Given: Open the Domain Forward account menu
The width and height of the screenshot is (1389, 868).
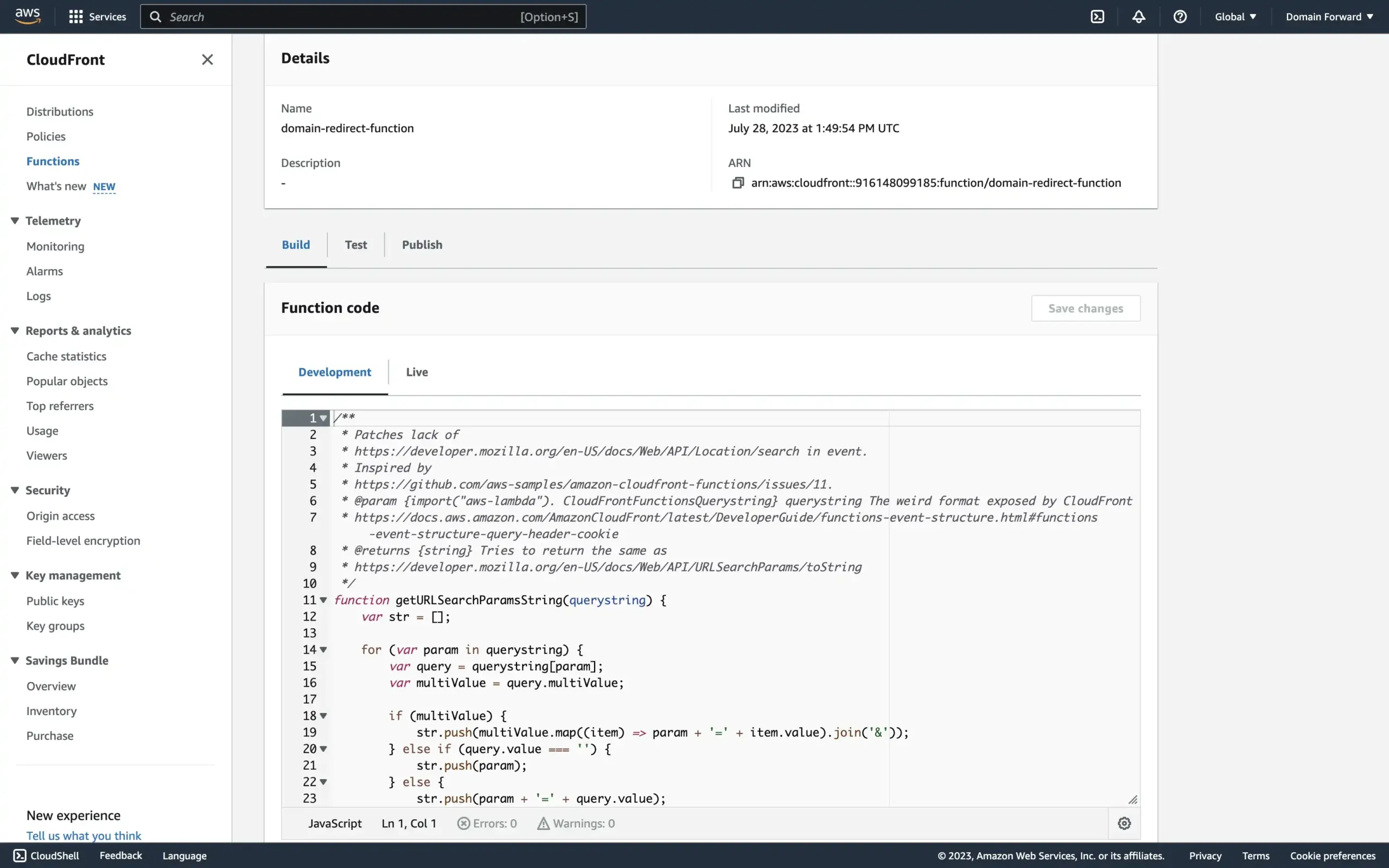Looking at the screenshot, I should pyautogui.click(x=1329, y=16).
